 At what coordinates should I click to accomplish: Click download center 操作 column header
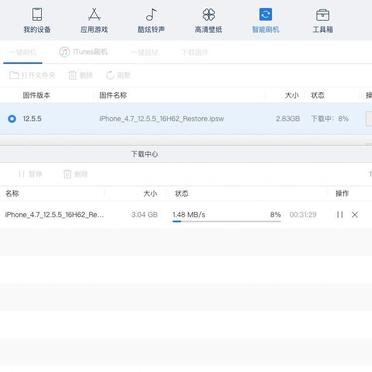pos(342,194)
